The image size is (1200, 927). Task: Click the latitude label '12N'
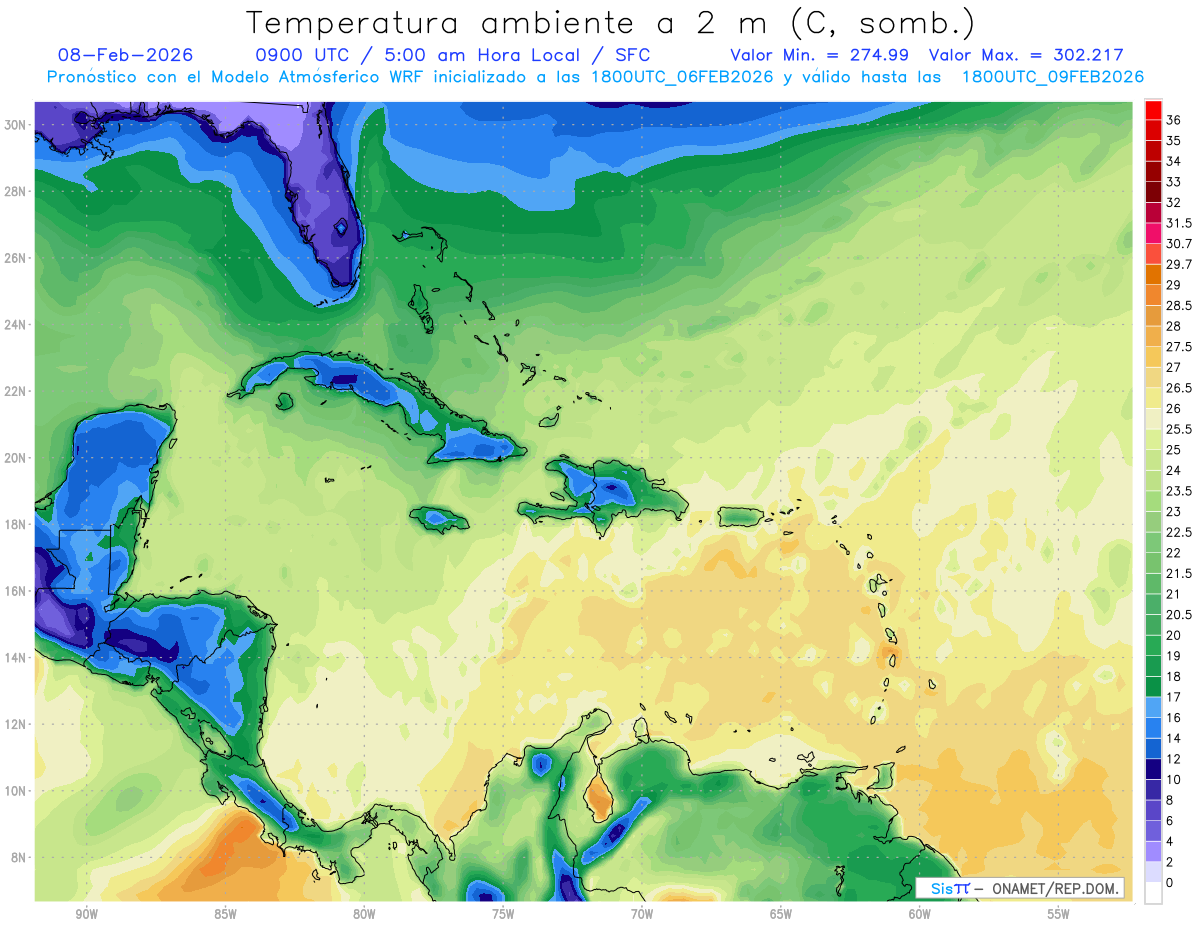pyautogui.click(x=16, y=724)
